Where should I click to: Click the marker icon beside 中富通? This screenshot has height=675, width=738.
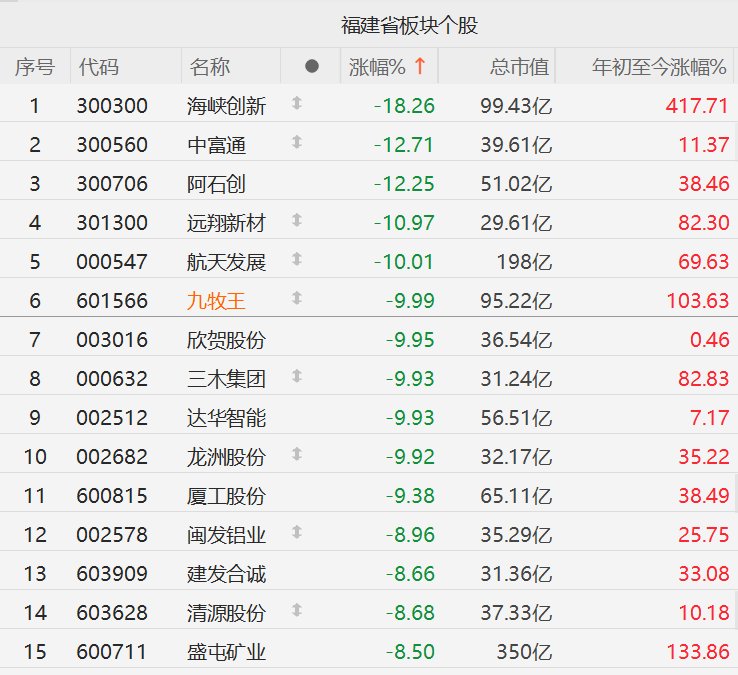pos(296,142)
